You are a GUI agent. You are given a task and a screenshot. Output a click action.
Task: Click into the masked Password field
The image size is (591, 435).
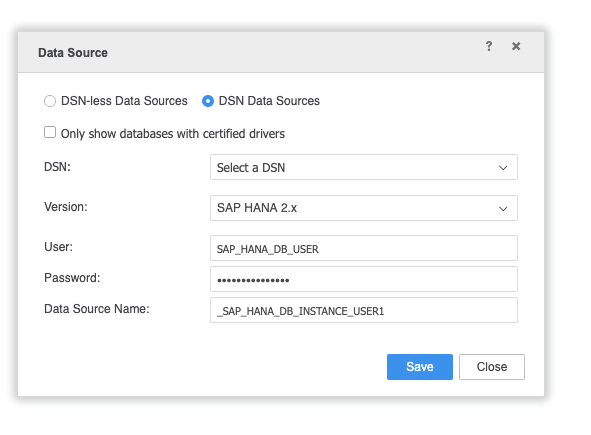click(x=364, y=279)
